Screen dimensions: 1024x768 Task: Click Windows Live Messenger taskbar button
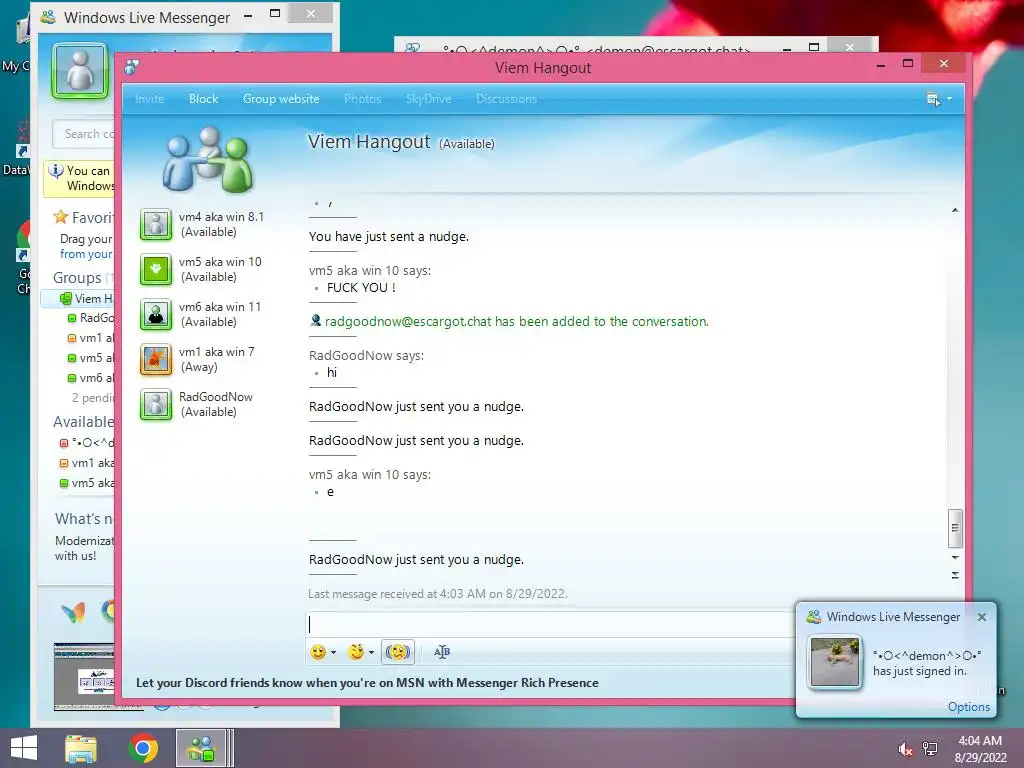[x=201, y=748]
